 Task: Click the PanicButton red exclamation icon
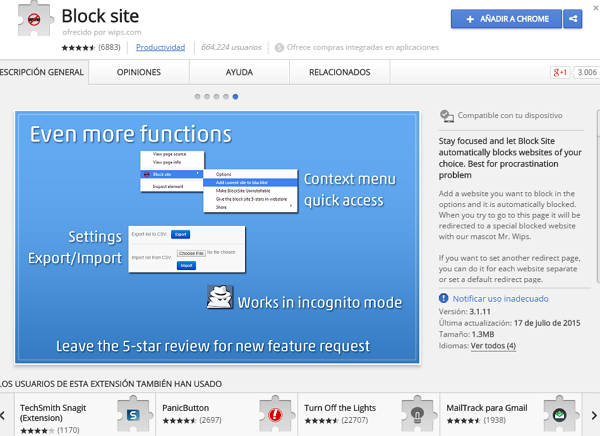click(271, 412)
